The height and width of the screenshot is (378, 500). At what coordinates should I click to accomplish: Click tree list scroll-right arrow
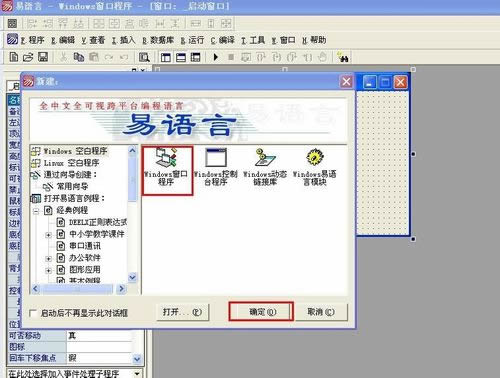(x=121, y=289)
